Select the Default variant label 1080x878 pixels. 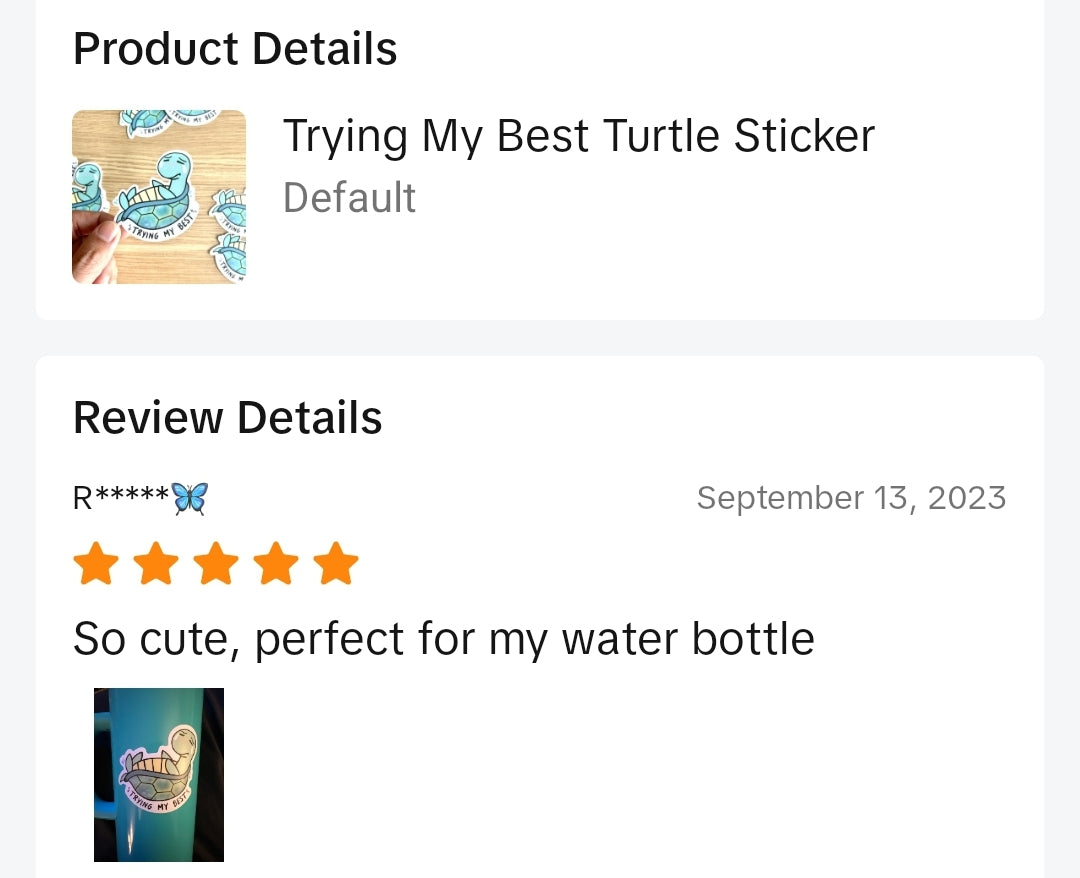349,198
